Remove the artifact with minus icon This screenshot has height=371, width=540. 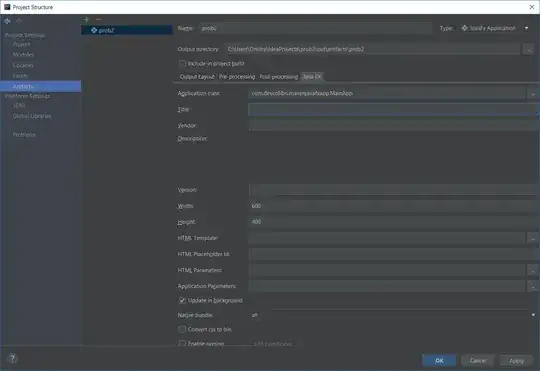[x=98, y=20]
